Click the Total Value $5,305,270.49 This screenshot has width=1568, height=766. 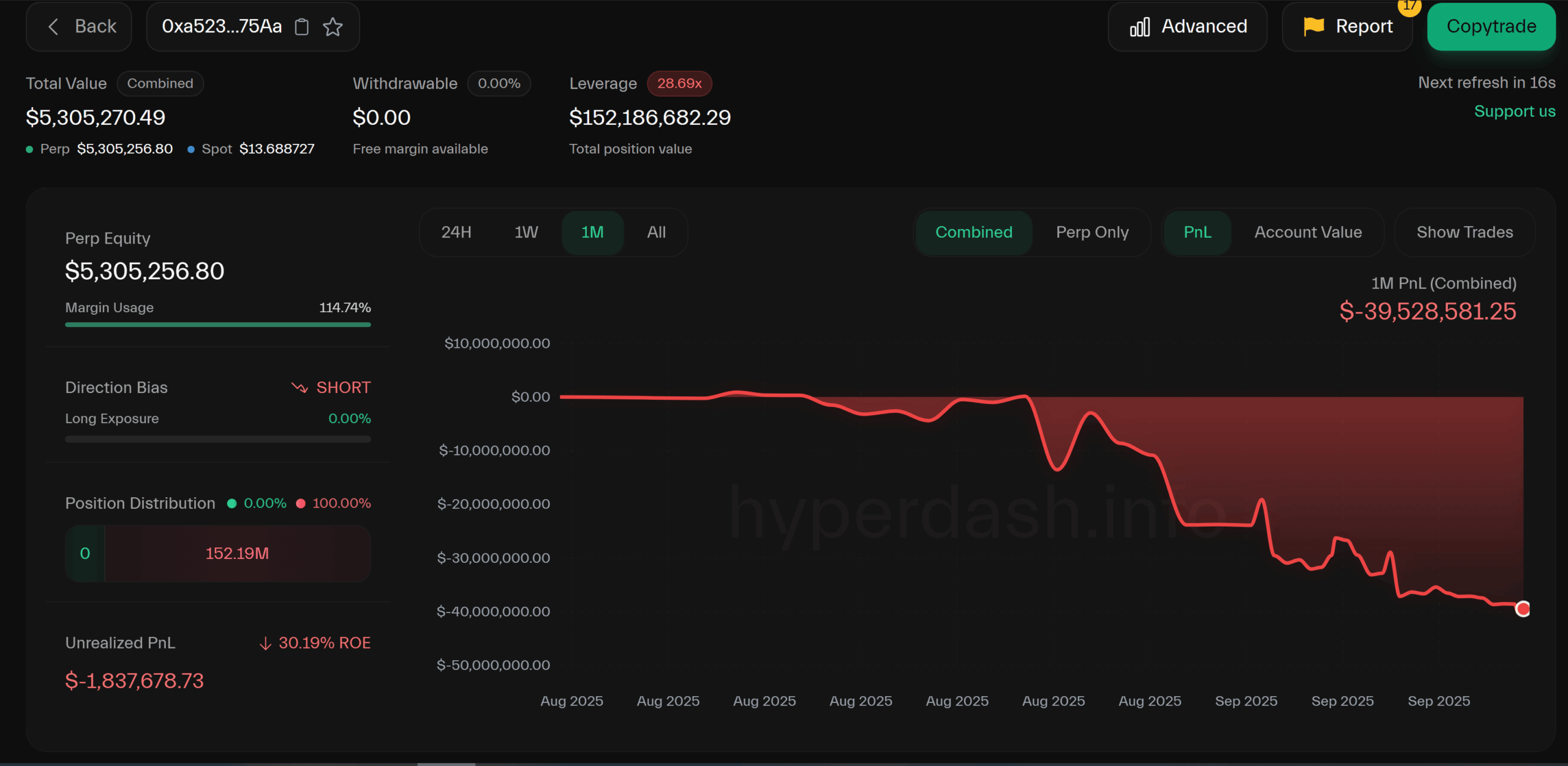coord(96,118)
